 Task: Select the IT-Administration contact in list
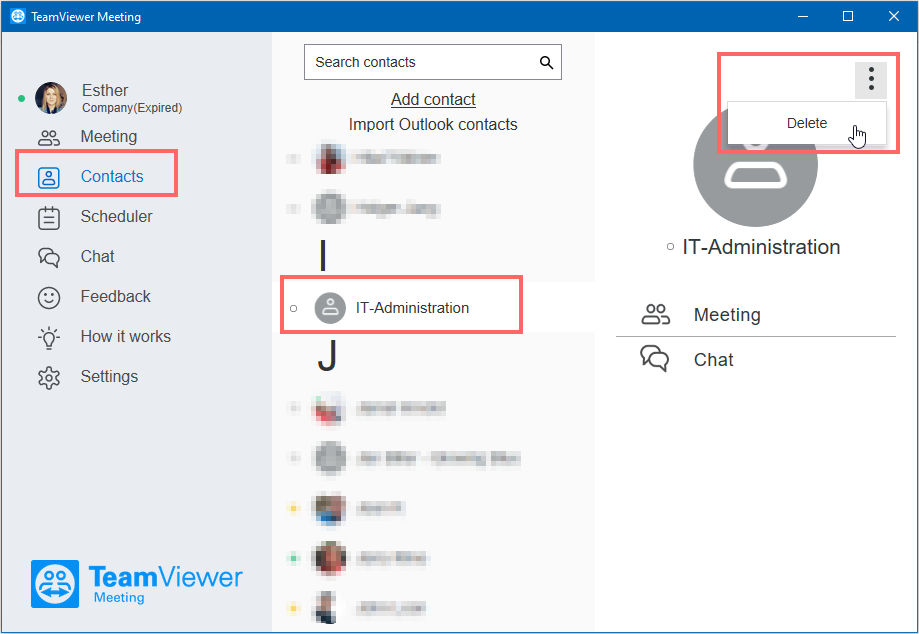pos(401,307)
